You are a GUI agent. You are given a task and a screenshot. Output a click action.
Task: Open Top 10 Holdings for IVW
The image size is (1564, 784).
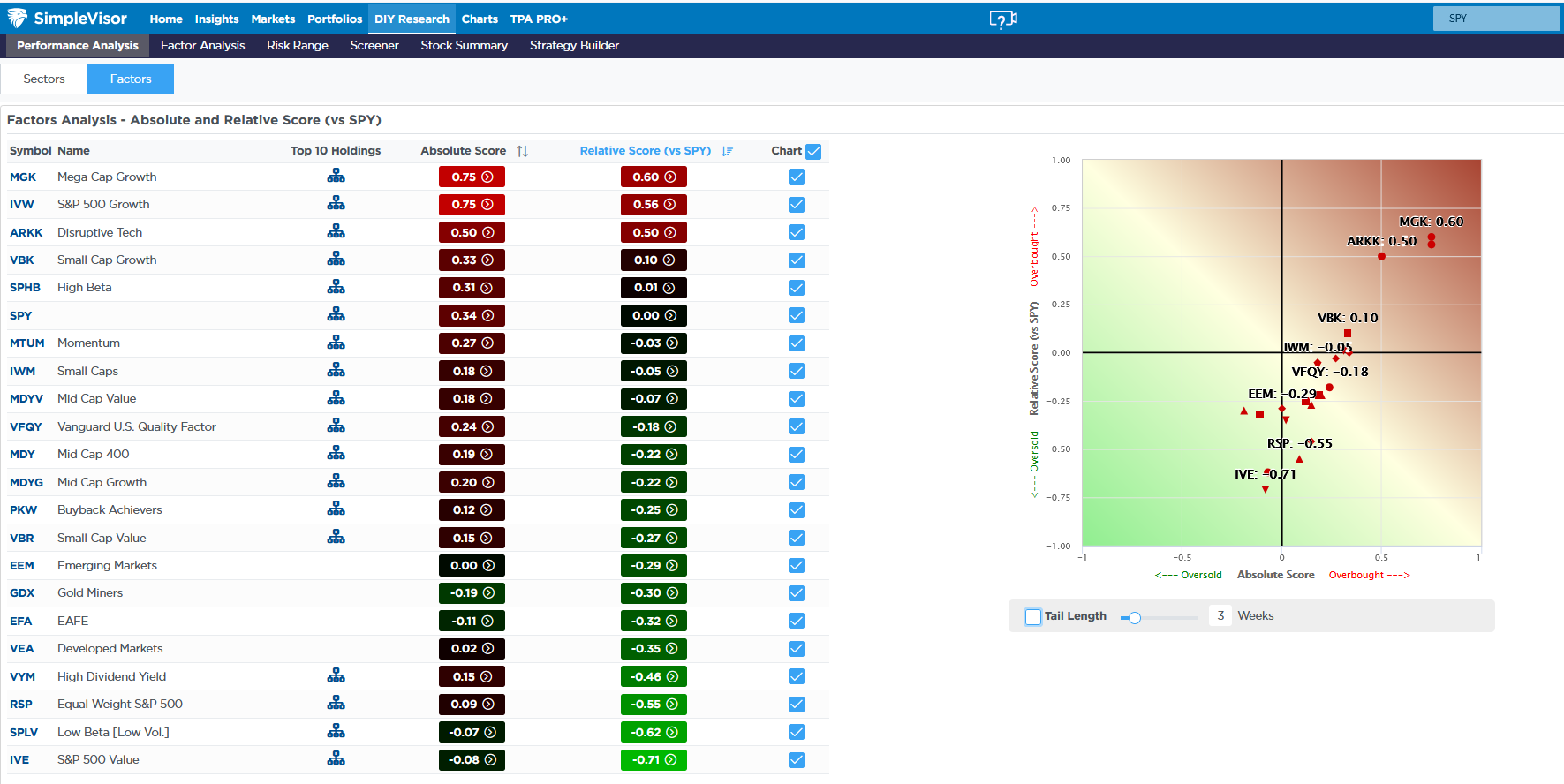point(336,203)
